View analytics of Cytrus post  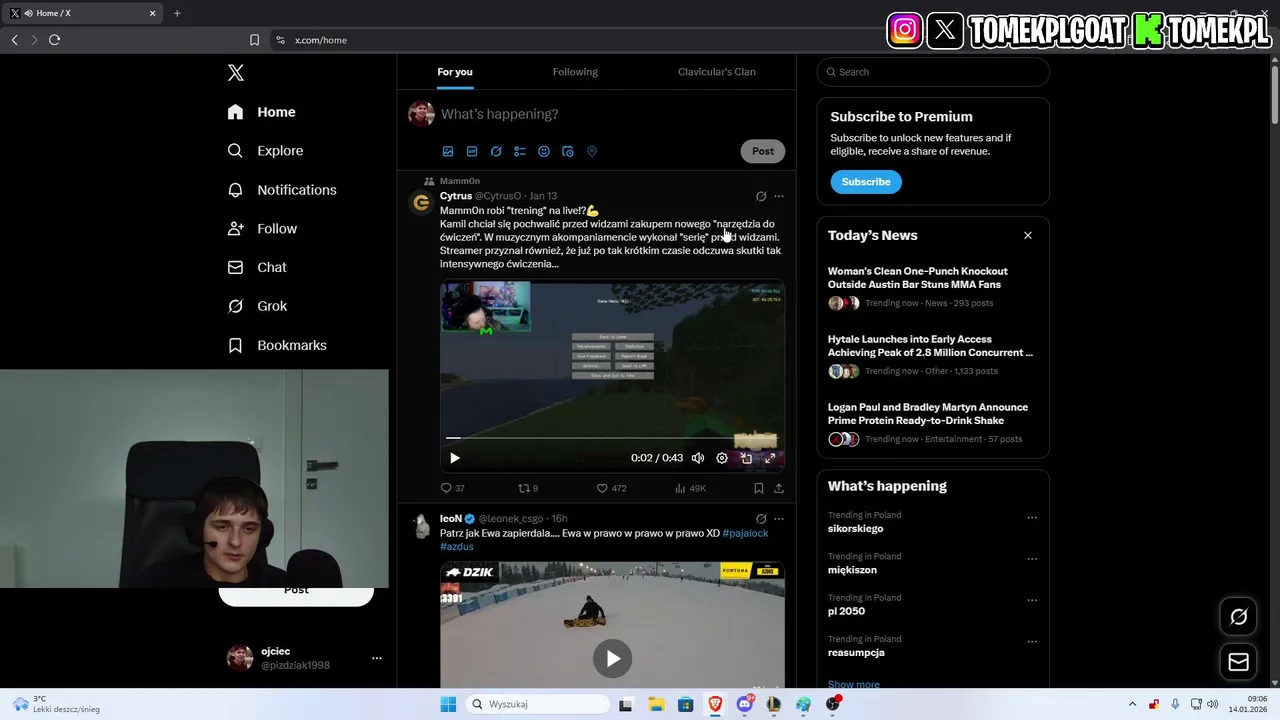point(690,488)
